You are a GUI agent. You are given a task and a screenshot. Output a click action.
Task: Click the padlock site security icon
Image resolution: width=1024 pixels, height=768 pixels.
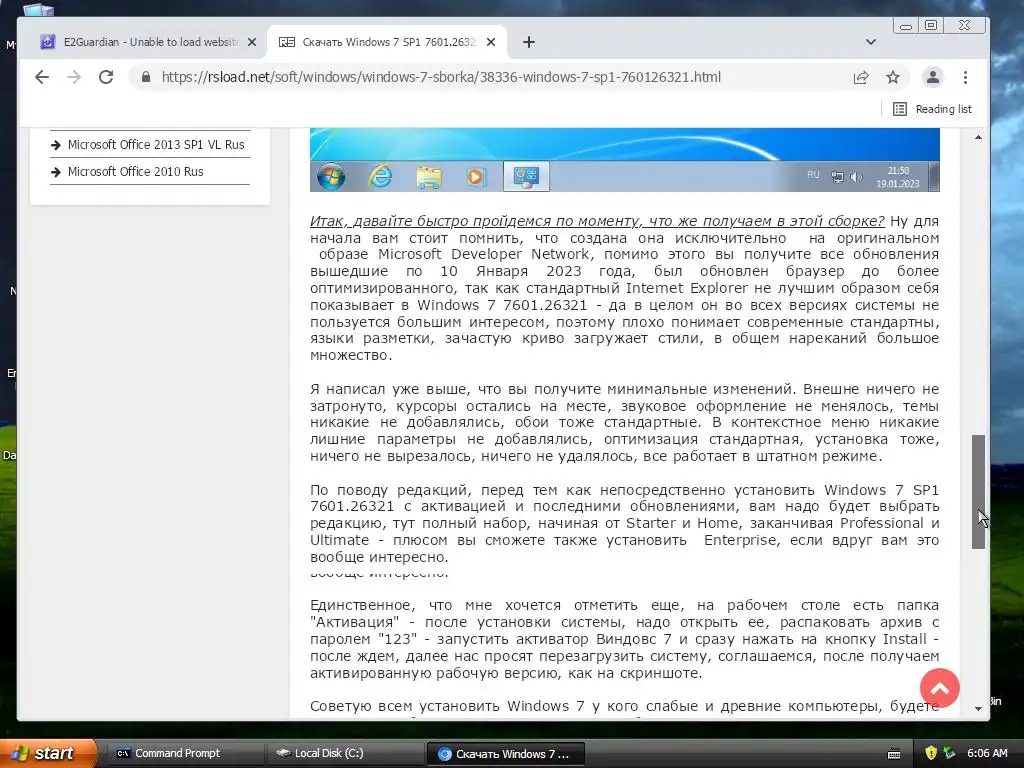pos(146,77)
